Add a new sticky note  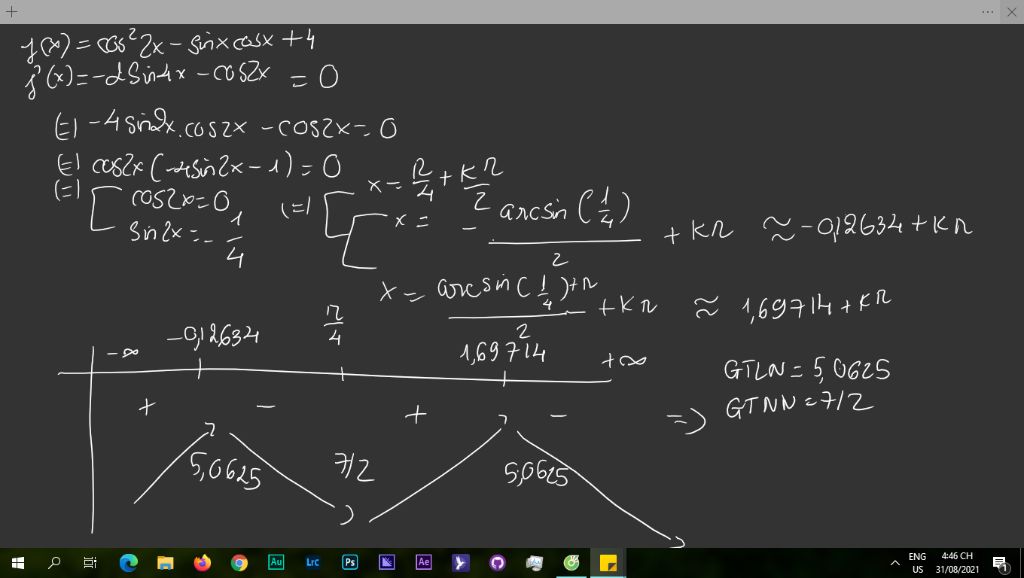pyautogui.click(x=11, y=12)
